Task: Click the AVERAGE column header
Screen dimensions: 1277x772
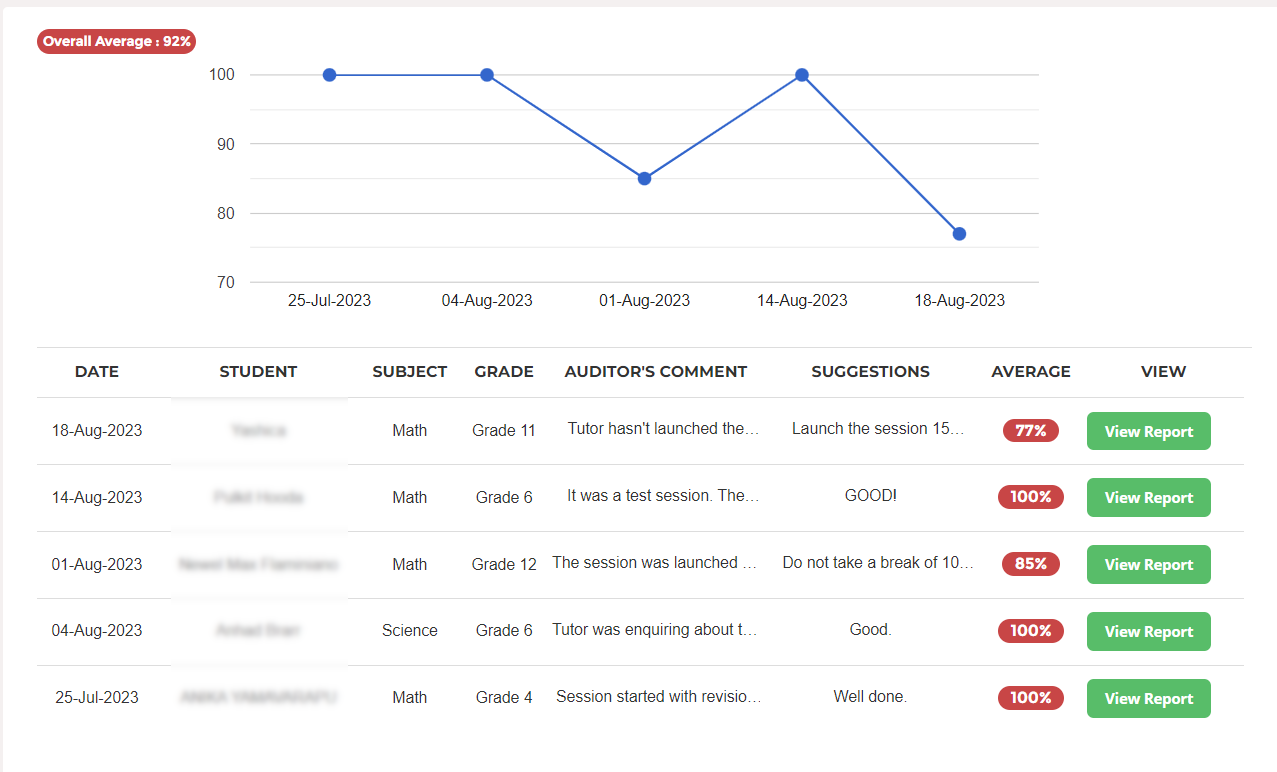Action: [x=1030, y=372]
